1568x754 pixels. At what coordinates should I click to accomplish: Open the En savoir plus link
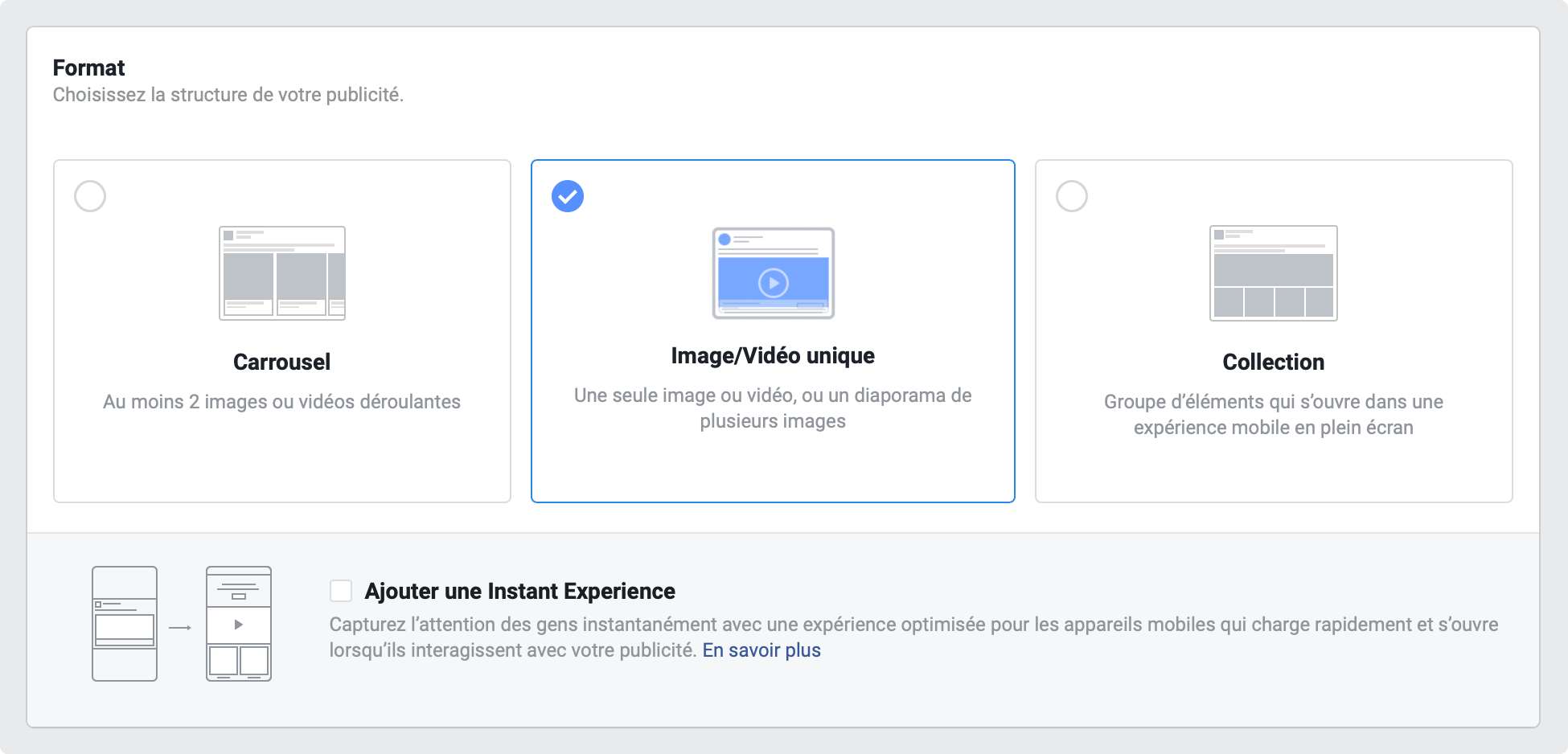coord(761,650)
